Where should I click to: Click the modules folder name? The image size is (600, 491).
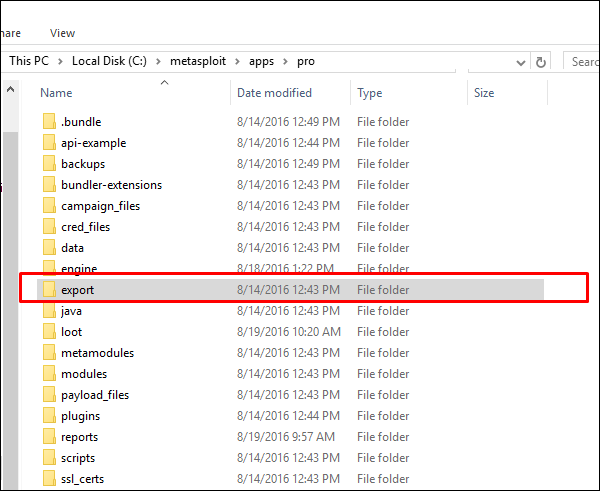point(84,374)
